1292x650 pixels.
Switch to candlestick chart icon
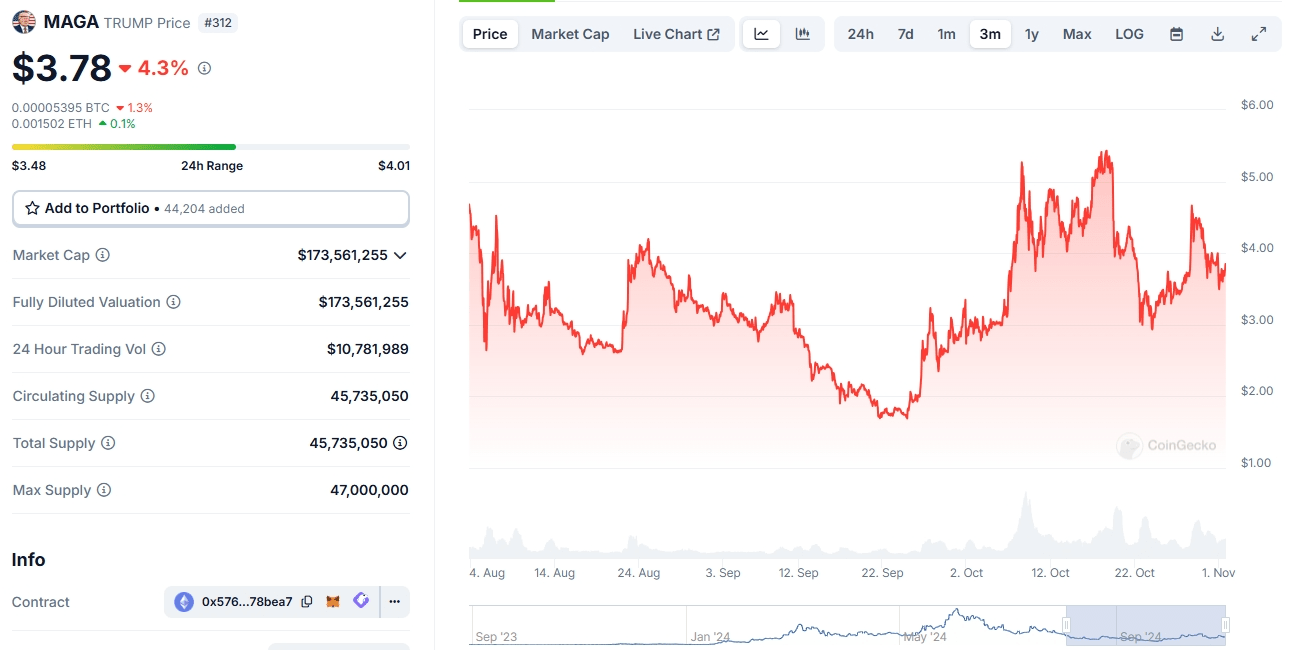(801, 33)
